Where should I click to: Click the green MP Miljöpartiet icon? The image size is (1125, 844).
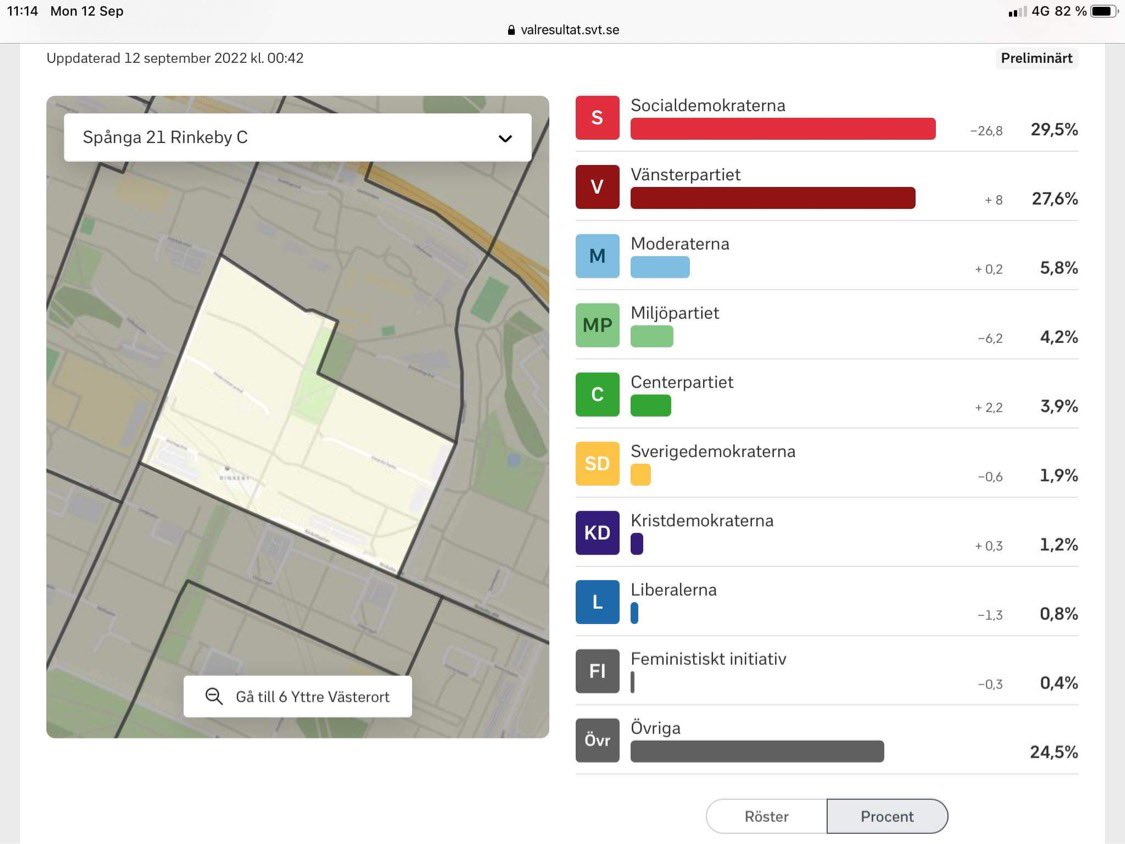tap(596, 325)
